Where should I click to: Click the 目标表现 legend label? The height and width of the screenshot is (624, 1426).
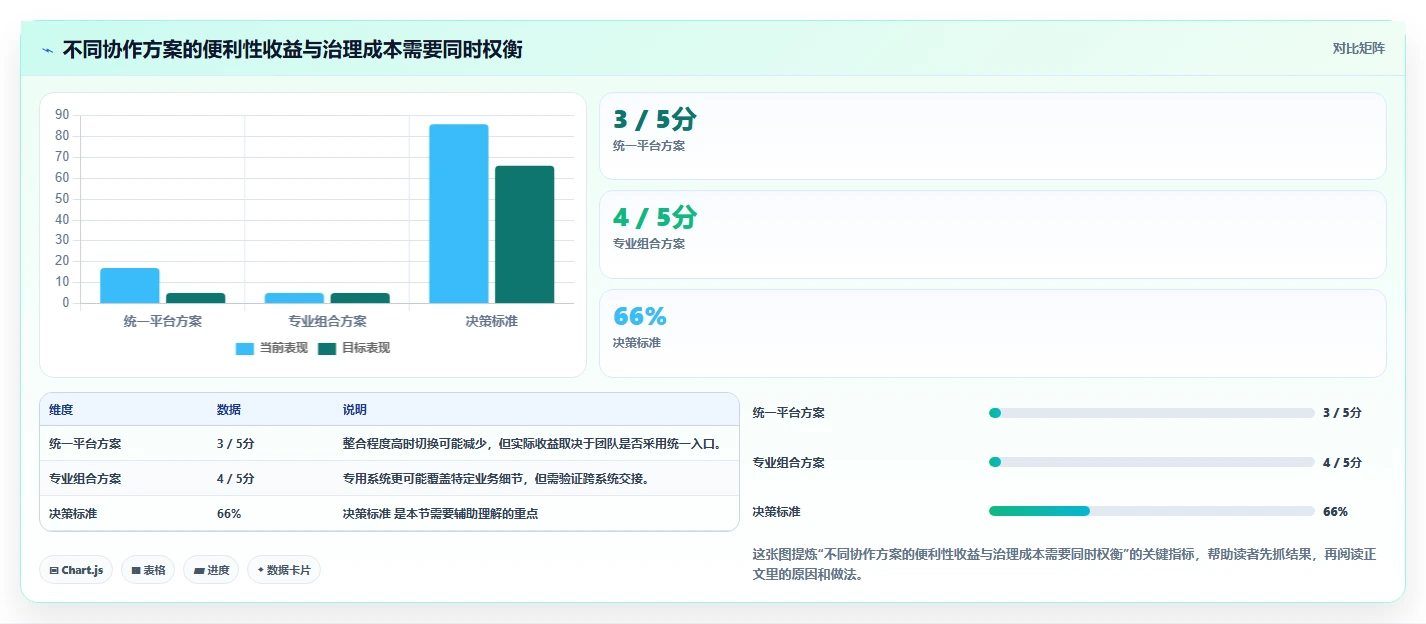(x=365, y=348)
